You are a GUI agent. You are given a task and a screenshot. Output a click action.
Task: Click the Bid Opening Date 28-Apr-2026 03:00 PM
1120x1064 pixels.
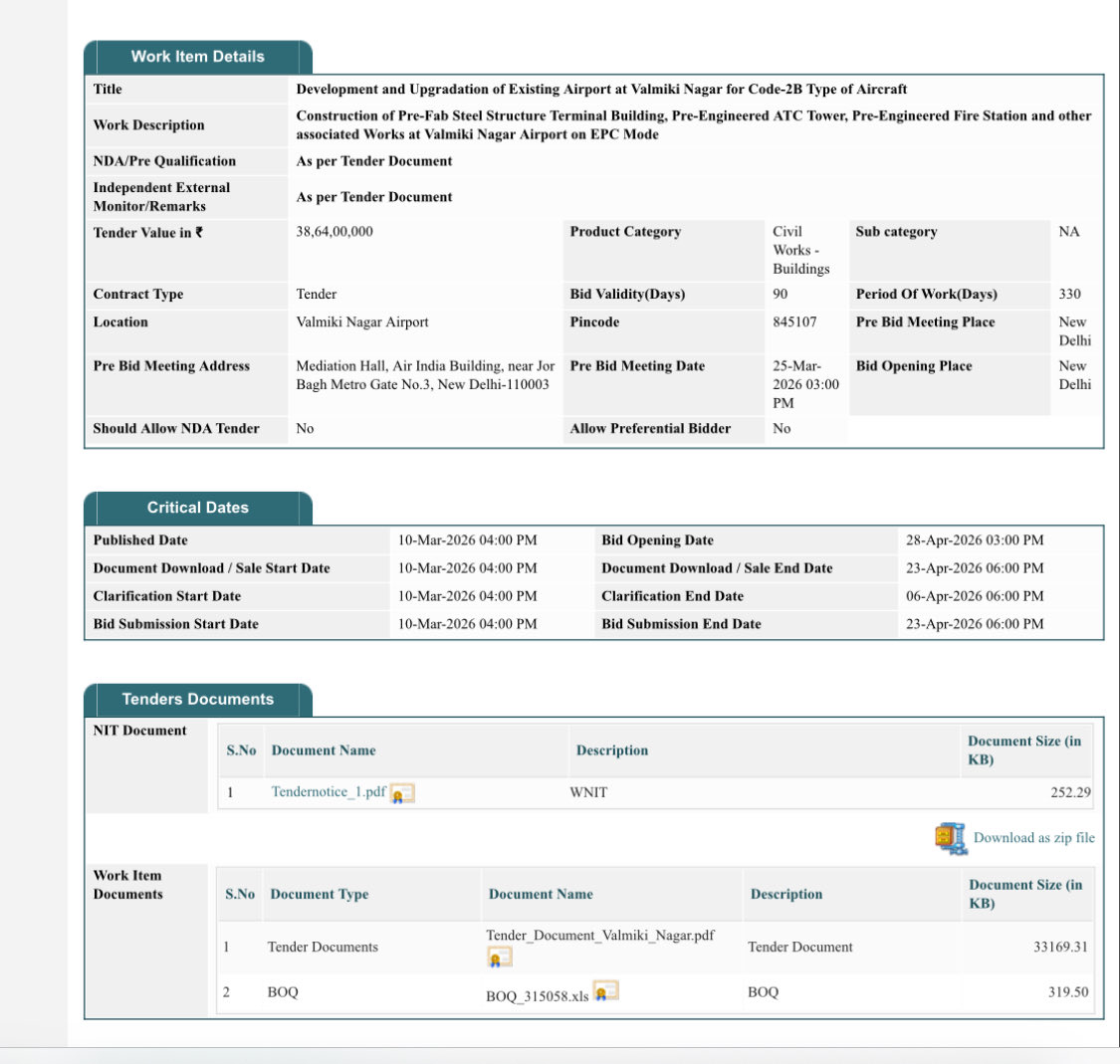(x=975, y=540)
